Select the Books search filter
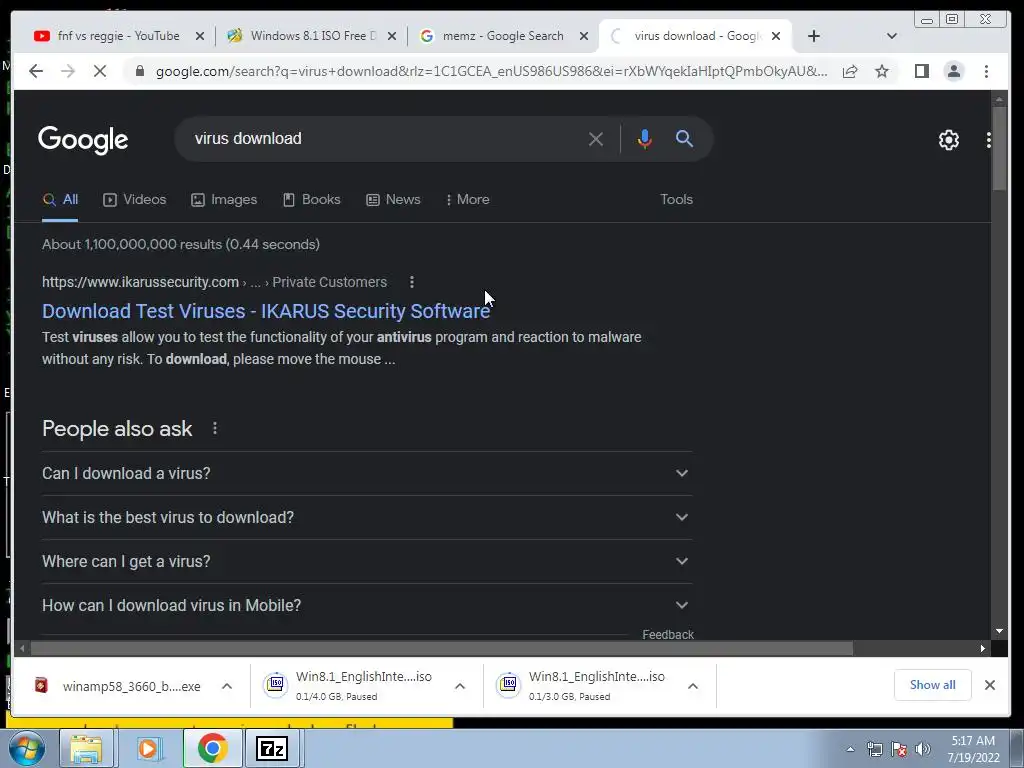The width and height of the screenshot is (1024, 768). pos(312,200)
